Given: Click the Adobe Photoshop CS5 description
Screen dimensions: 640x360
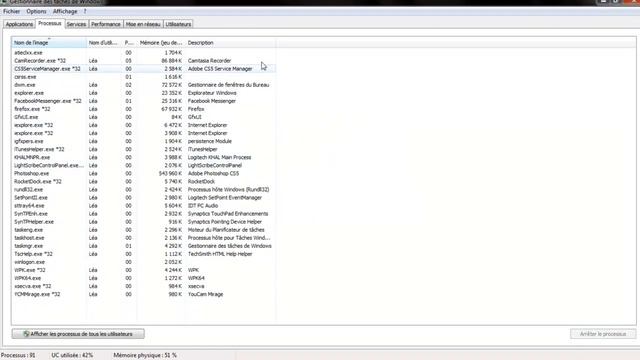Looking at the screenshot, I should (x=213, y=173).
